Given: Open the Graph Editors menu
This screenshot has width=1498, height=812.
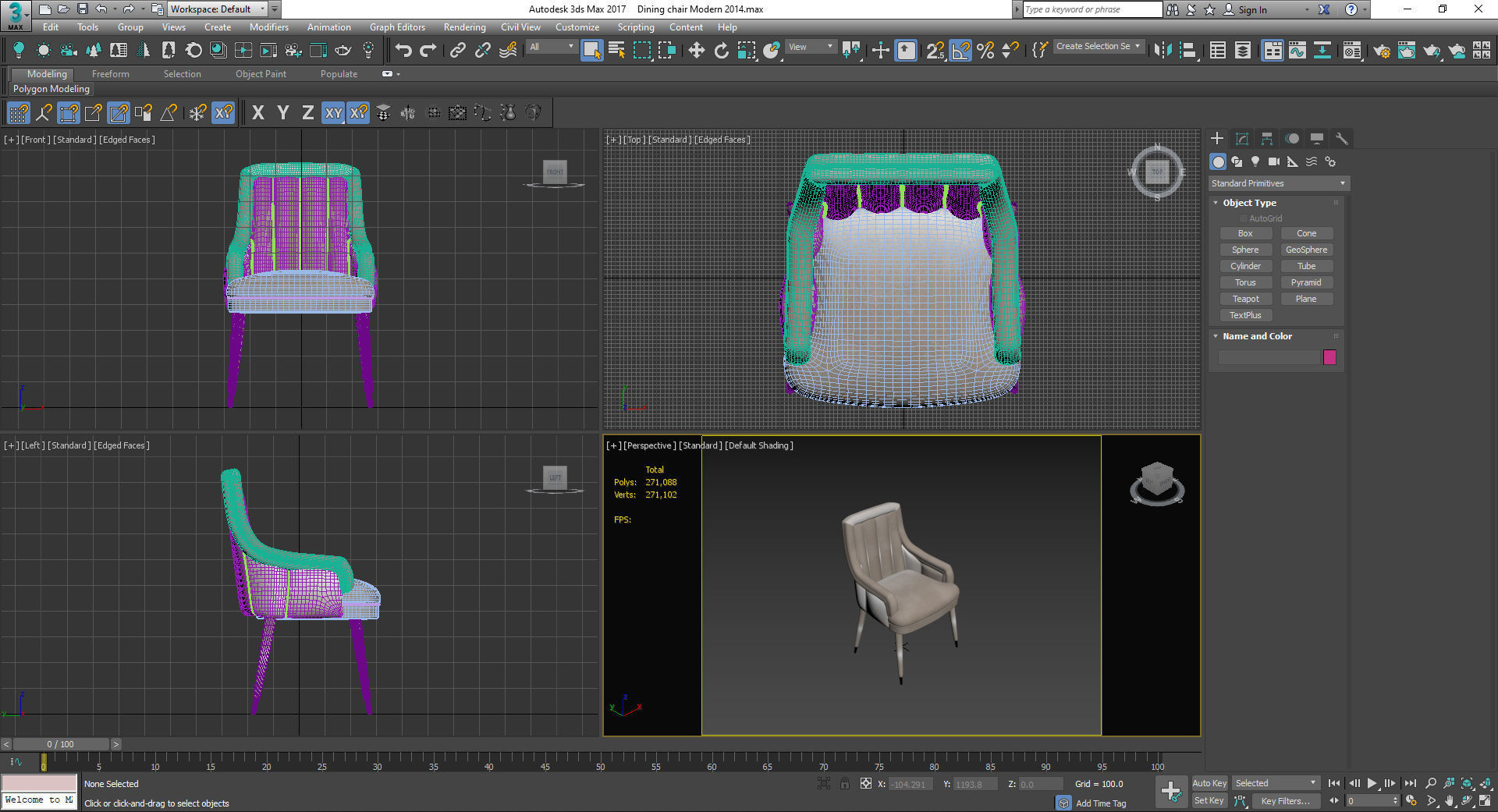Looking at the screenshot, I should 397,27.
